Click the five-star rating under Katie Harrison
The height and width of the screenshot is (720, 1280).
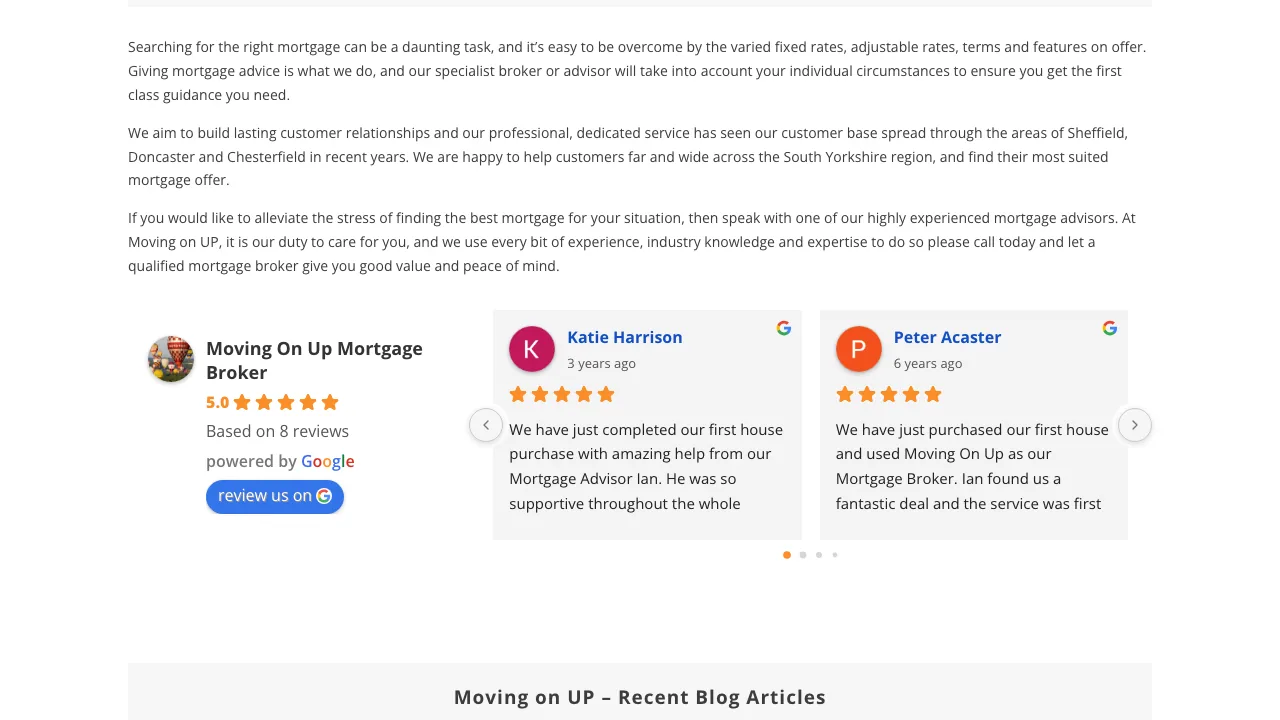point(562,394)
